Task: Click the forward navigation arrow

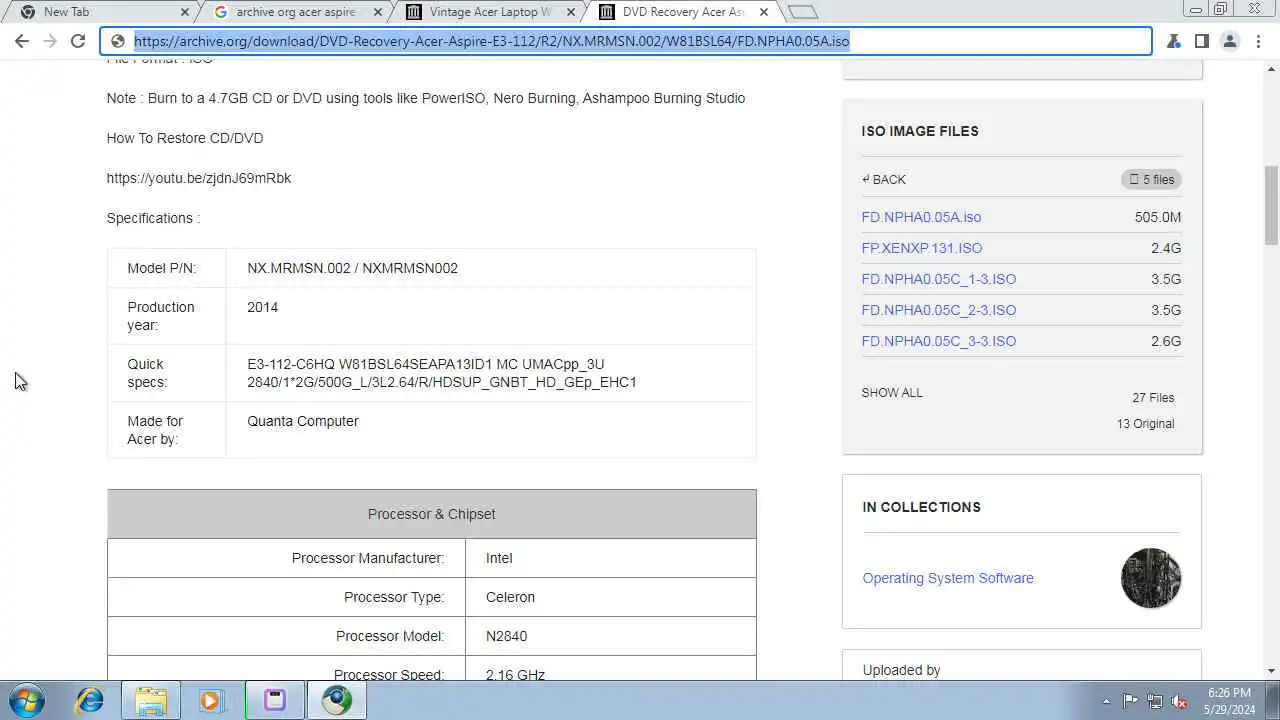Action: pos(50,41)
